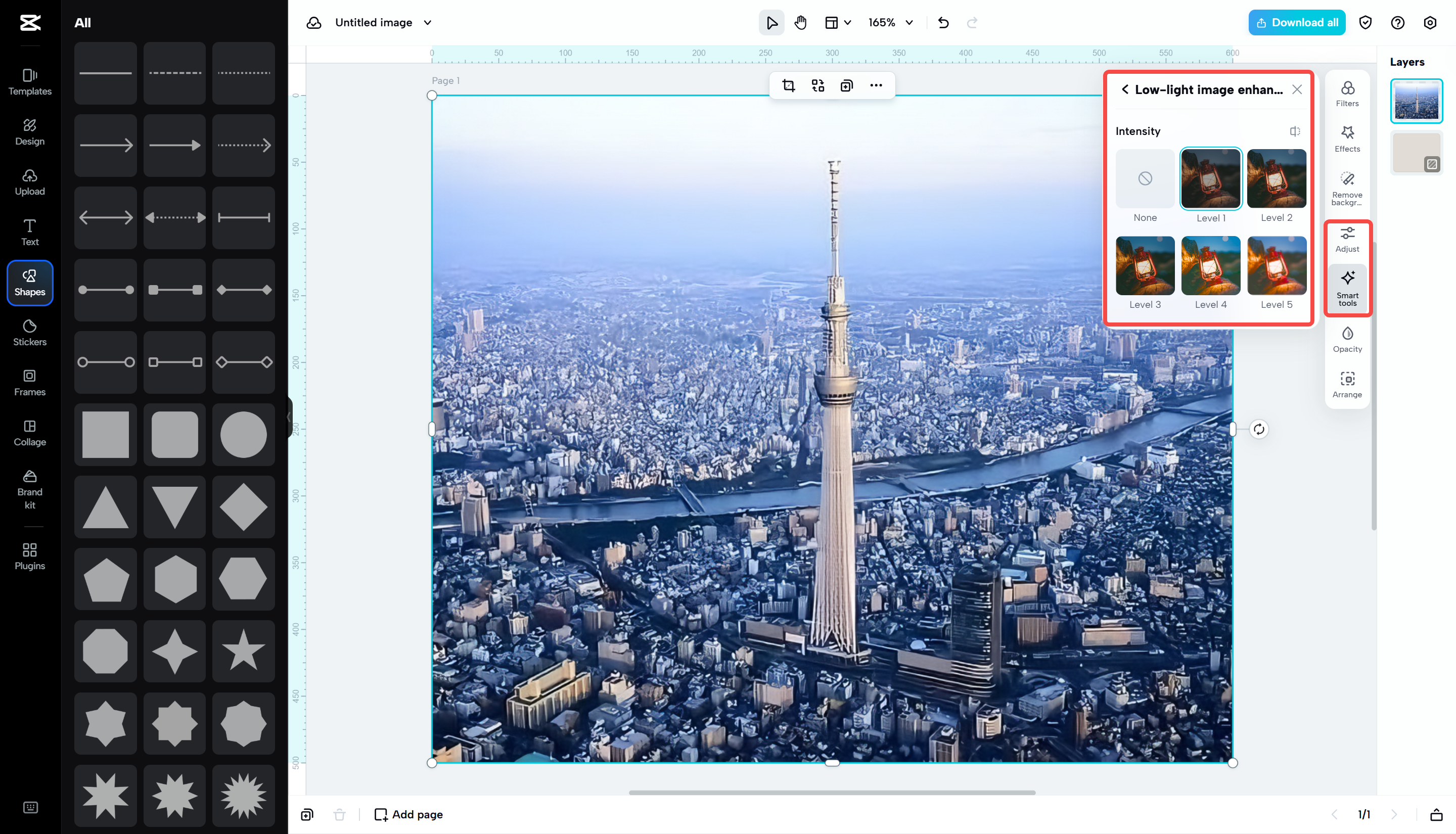Collapse the shapes side panel handle
The image size is (1456, 834).
(x=289, y=417)
